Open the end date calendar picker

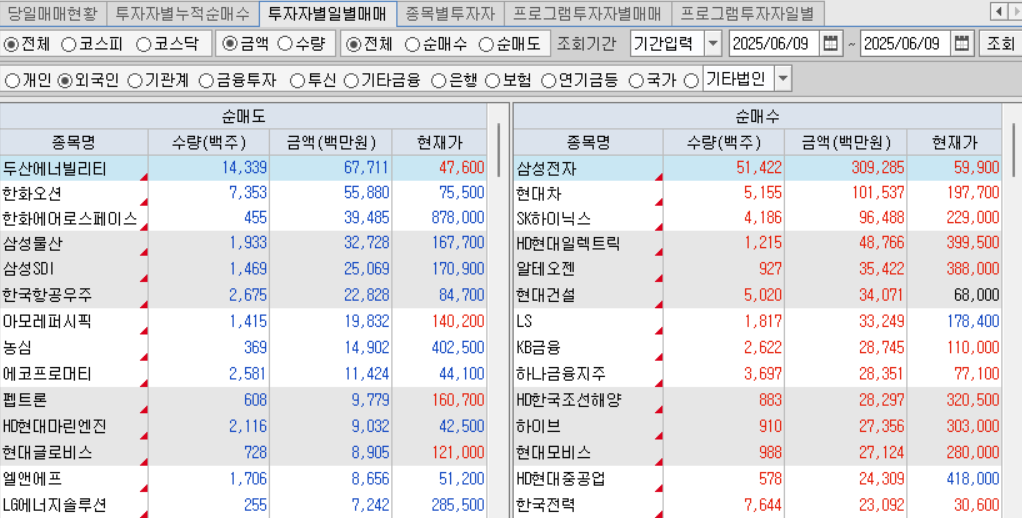click(962, 44)
